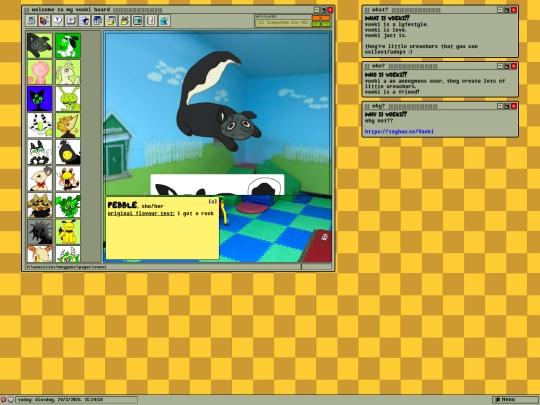The height and width of the screenshot is (405, 540).
Task: Click the computer icon in the vooki toolbar
Action: coord(31,21)
